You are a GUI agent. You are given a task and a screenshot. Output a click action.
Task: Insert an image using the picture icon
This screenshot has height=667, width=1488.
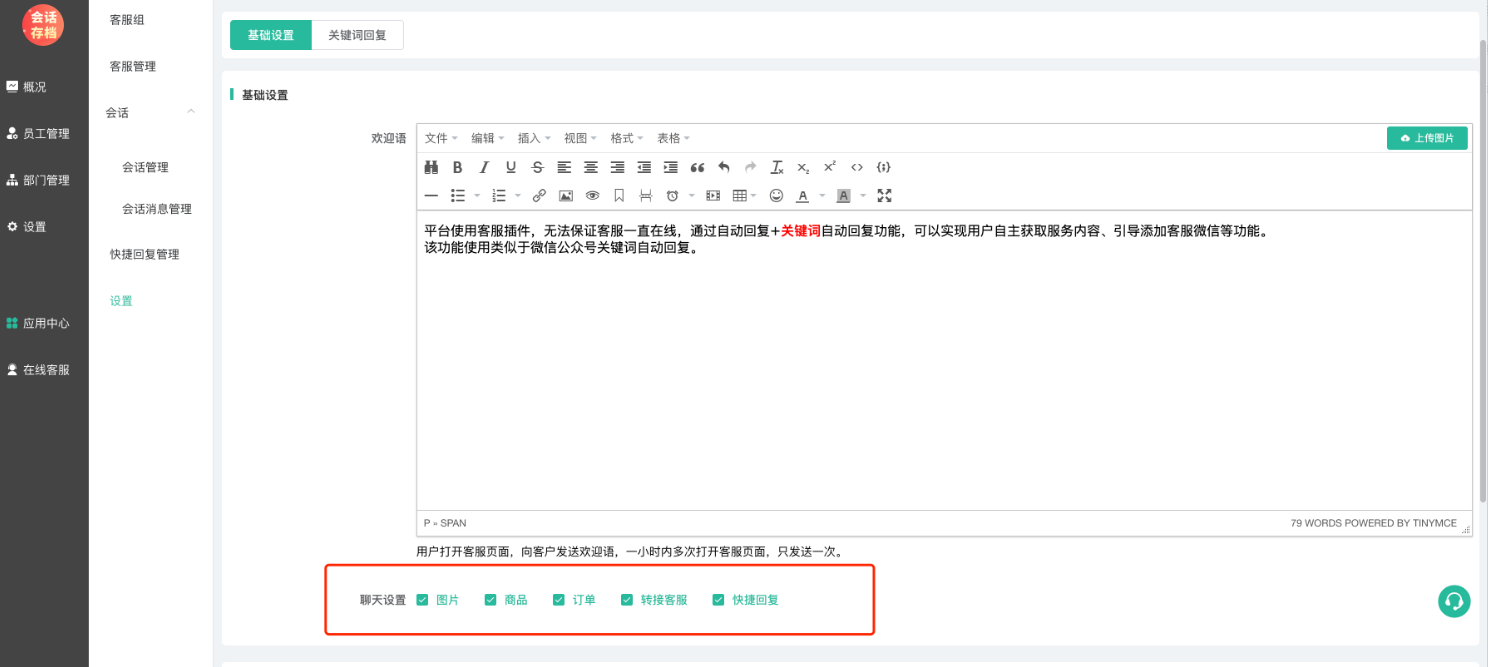tap(566, 196)
